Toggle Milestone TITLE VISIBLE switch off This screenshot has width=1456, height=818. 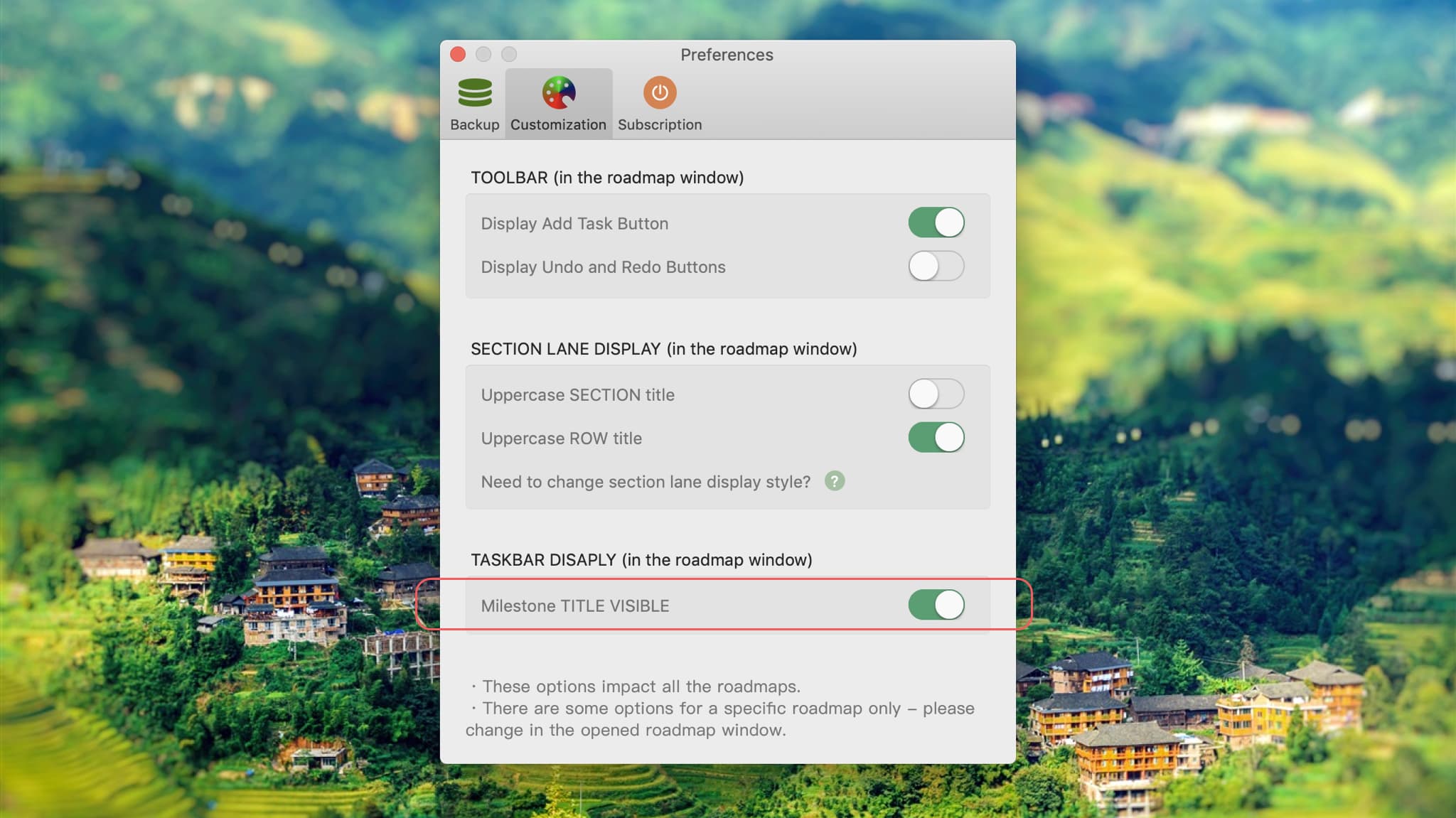click(x=936, y=605)
